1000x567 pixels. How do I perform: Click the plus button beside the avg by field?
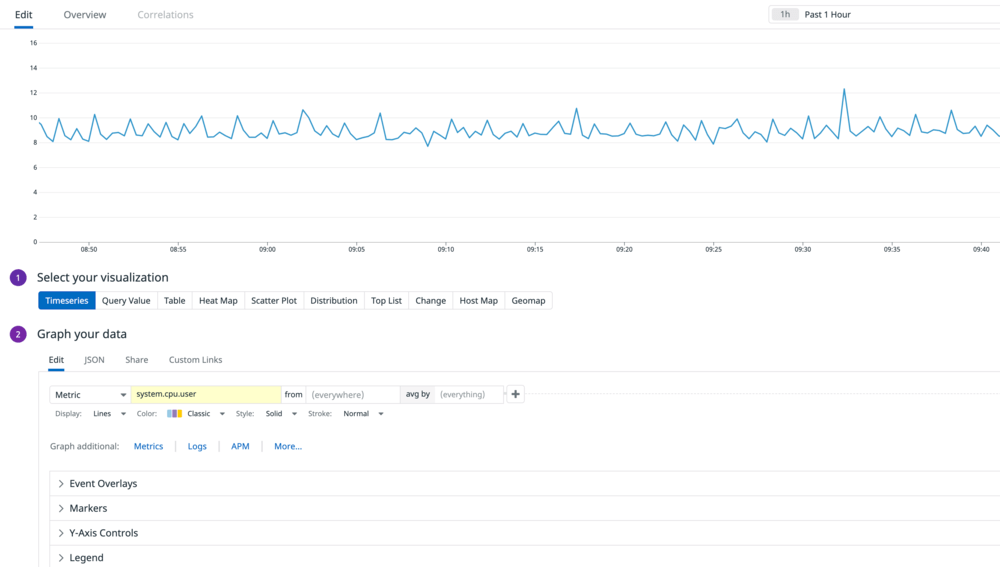click(515, 394)
